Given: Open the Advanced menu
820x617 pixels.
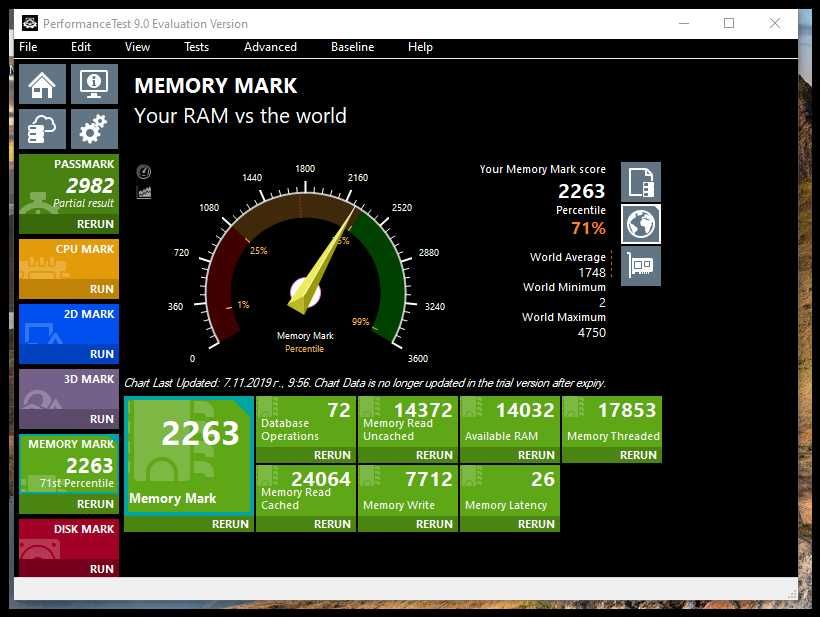Looking at the screenshot, I should click(x=270, y=47).
